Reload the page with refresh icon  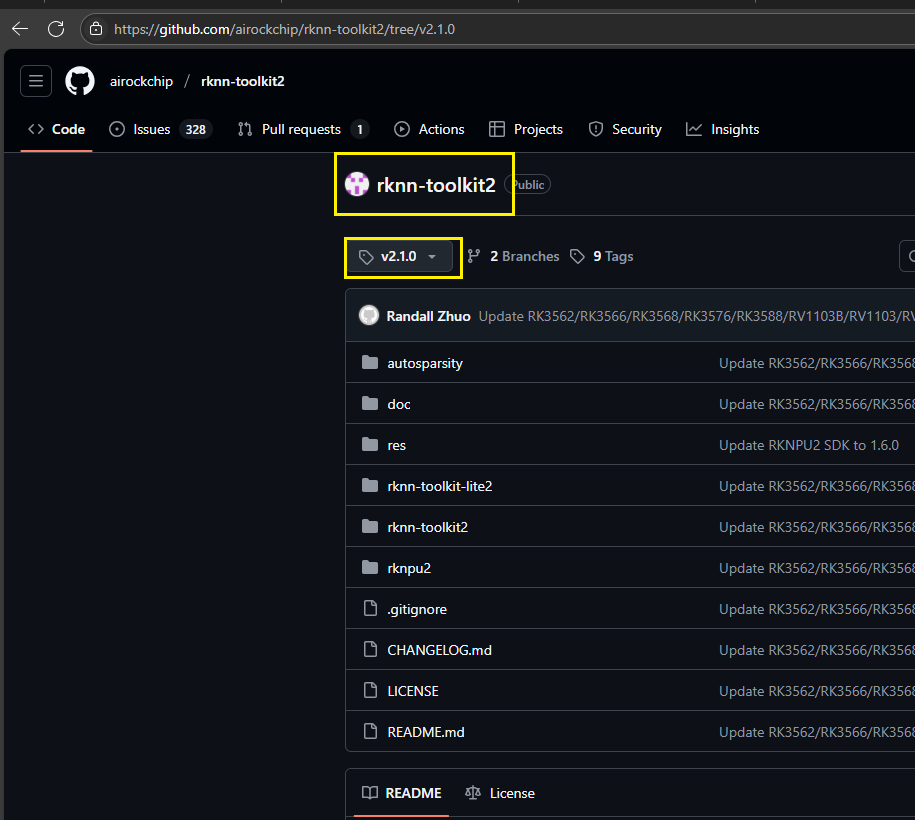pos(56,29)
